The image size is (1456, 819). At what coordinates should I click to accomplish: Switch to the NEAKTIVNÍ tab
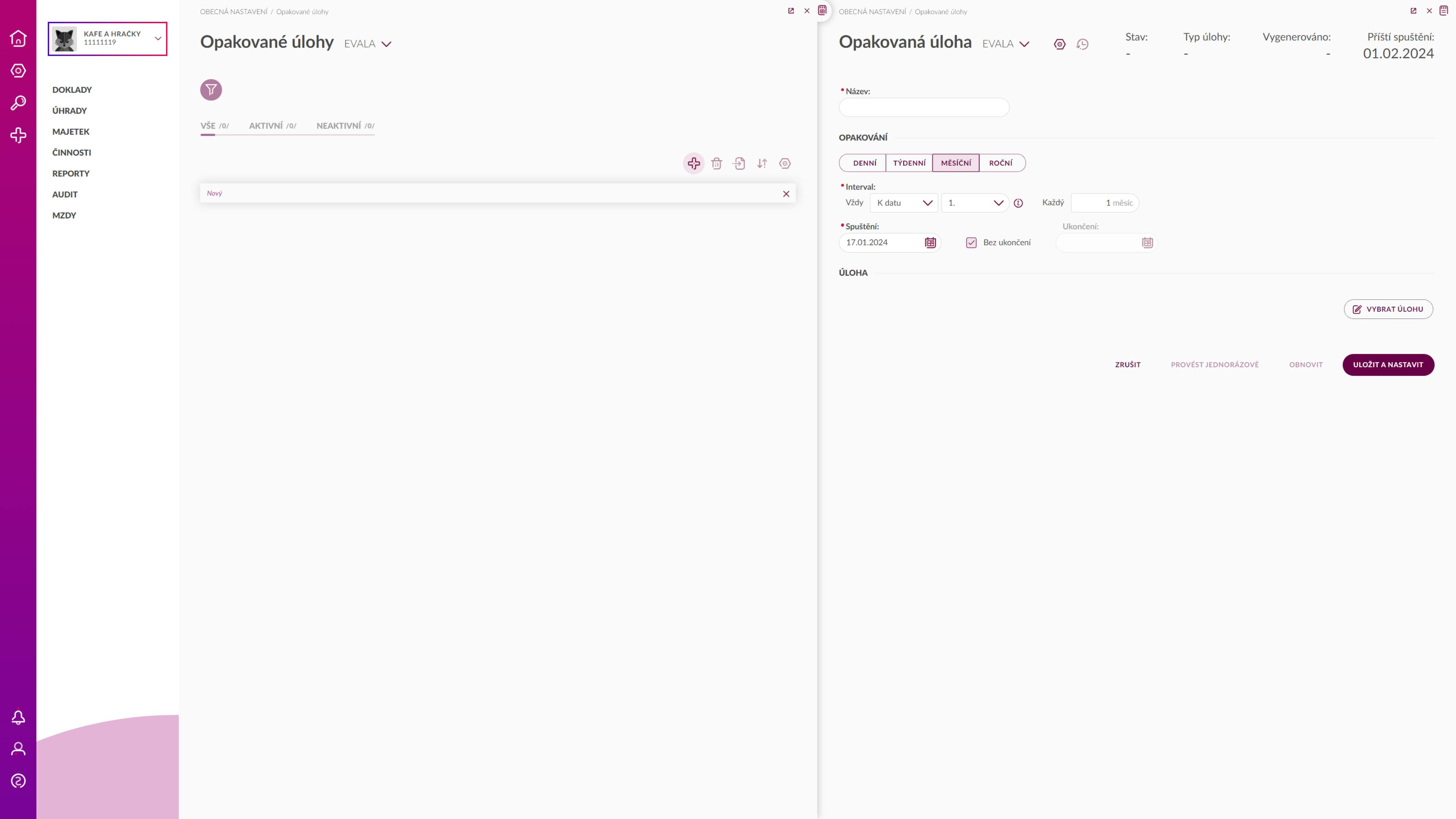click(x=345, y=126)
